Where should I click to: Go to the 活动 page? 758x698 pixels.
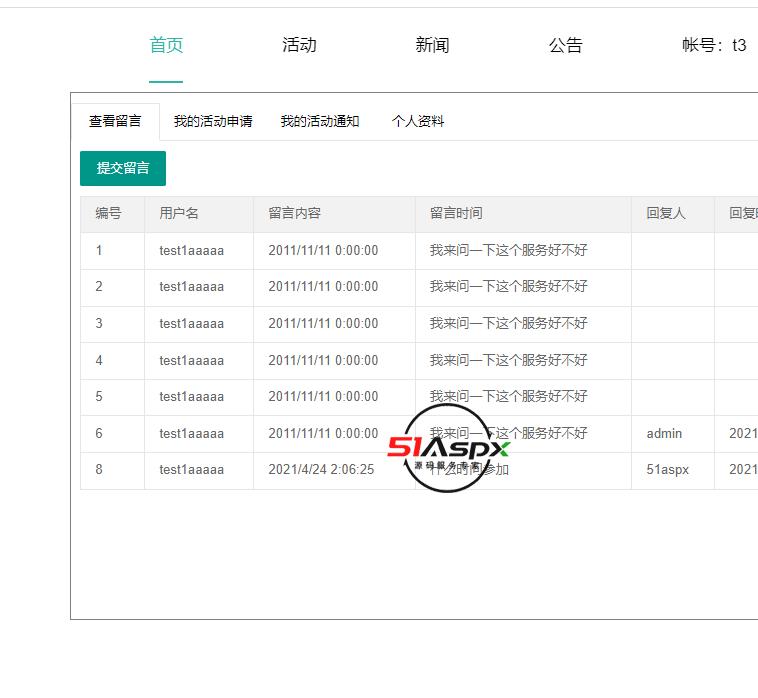299,45
